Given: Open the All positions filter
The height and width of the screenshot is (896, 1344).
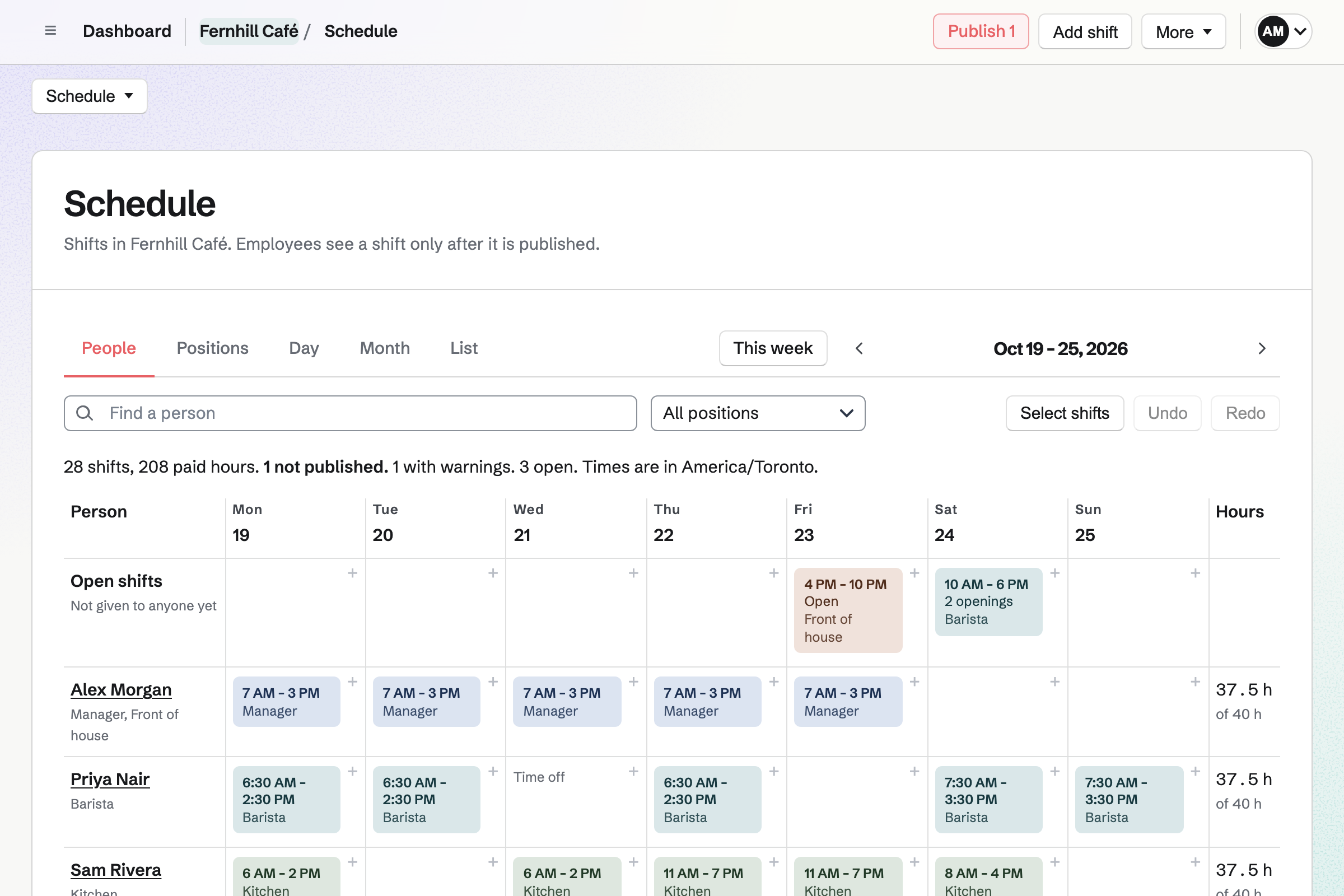Looking at the screenshot, I should [x=758, y=413].
